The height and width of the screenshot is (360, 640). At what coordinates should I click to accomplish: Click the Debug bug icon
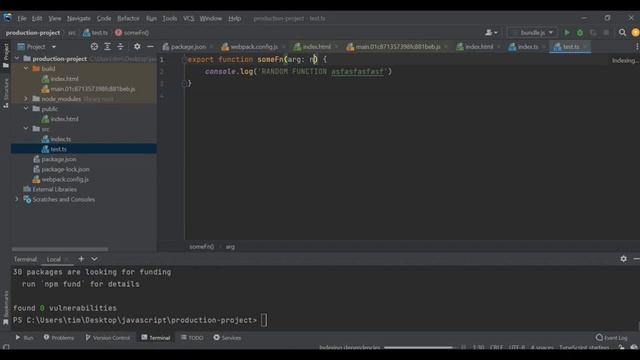pos(580,32)
